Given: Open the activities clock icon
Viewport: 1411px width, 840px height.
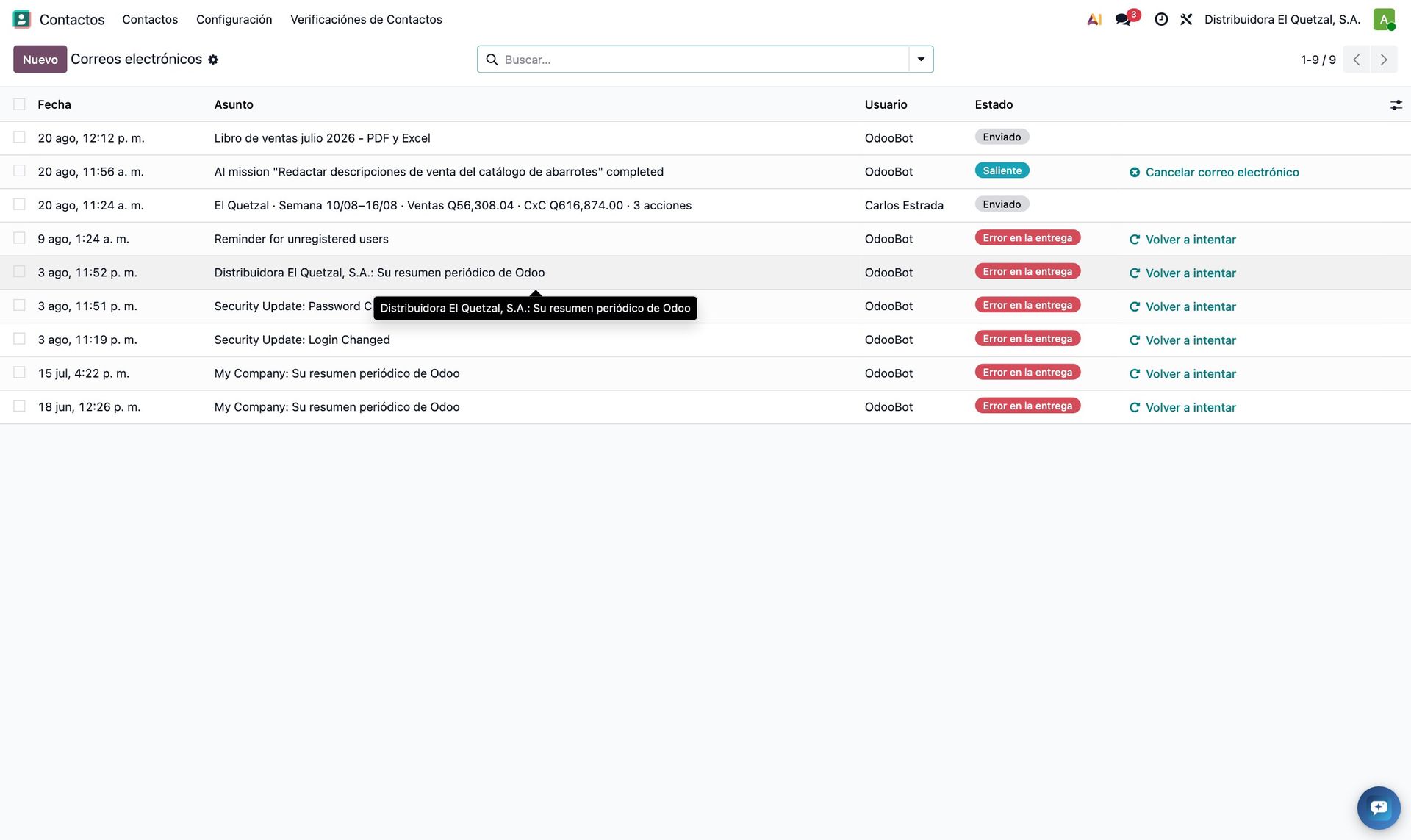Looking at the screenshot, I should (1161, 19).
